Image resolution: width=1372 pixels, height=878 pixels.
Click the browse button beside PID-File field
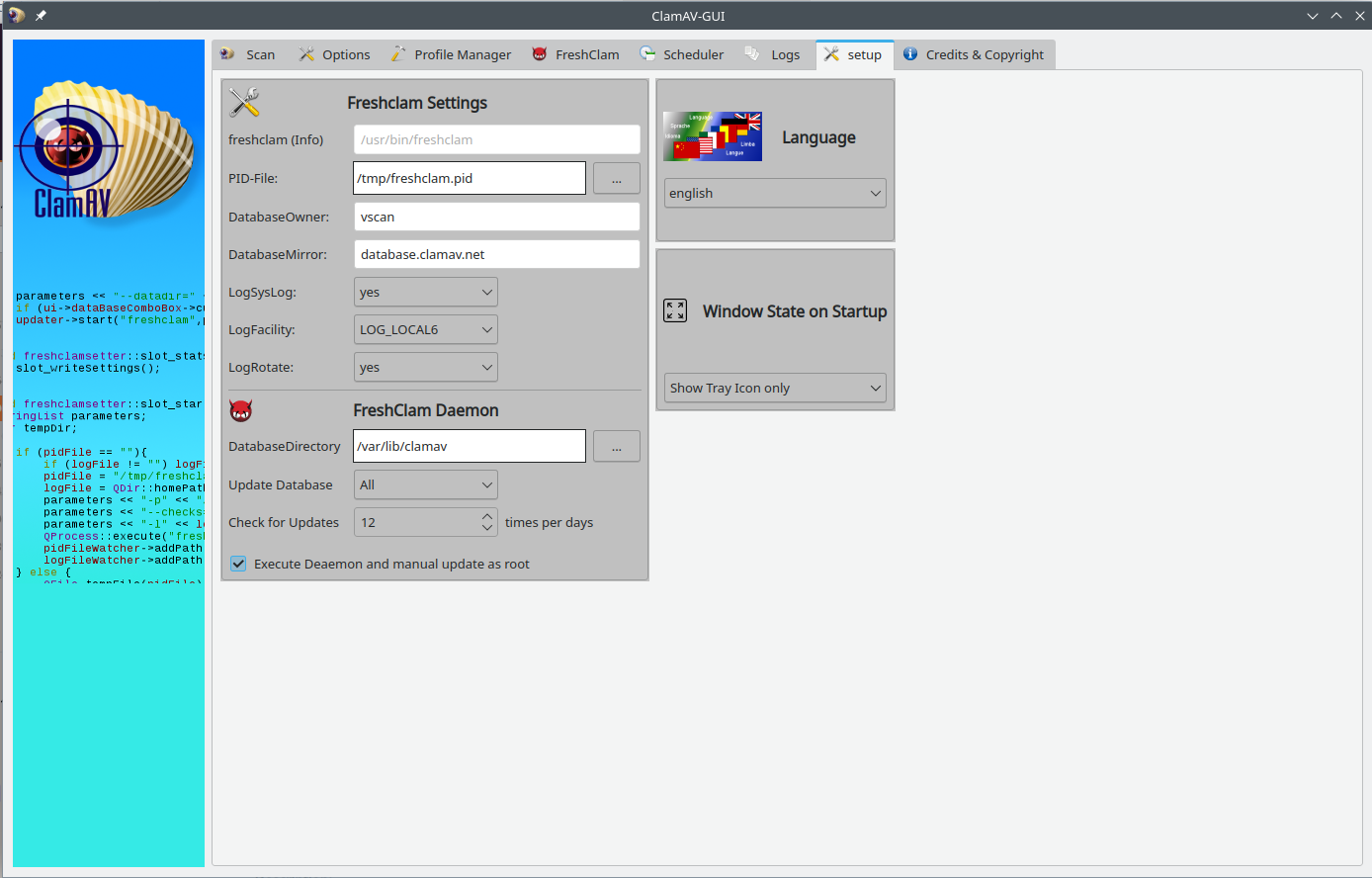[616, 178]
